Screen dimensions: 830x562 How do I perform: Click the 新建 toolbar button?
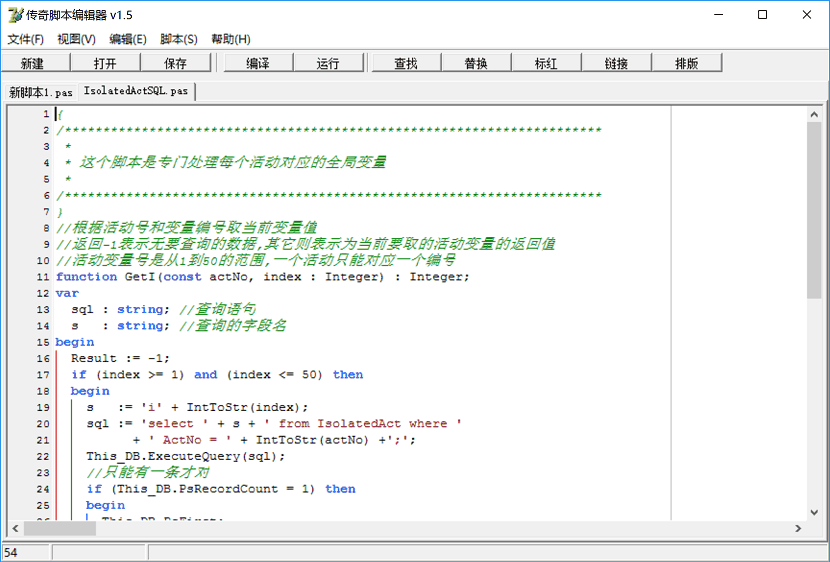pyautogui.click(x=32, y=63)
